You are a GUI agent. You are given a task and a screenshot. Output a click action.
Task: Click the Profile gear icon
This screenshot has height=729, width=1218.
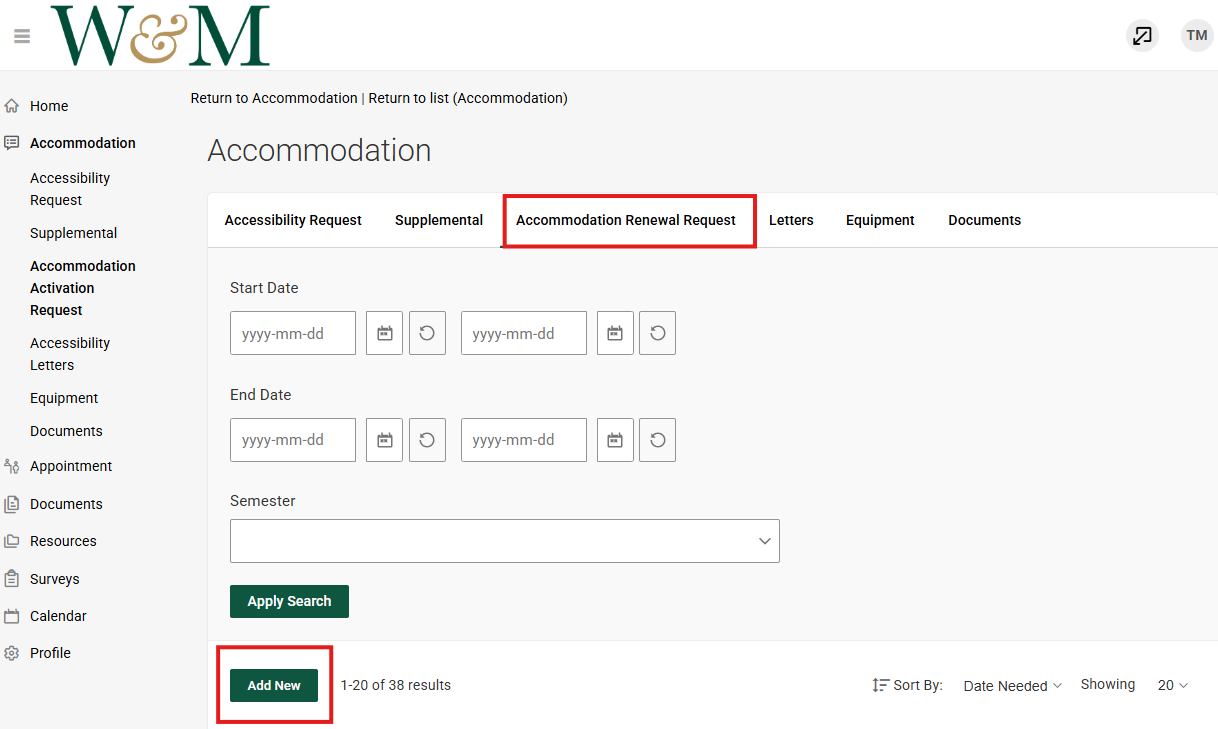coord(12,653)
